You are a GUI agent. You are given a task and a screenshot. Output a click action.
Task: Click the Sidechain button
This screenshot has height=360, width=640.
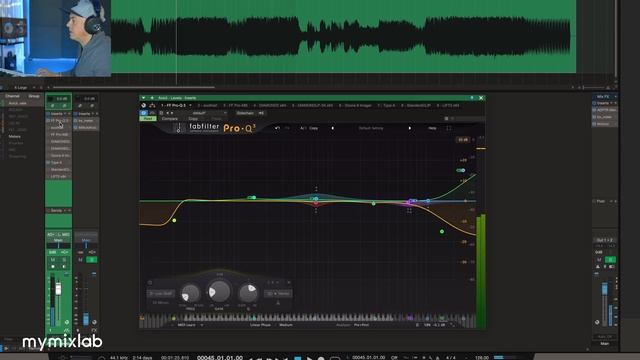245,113
